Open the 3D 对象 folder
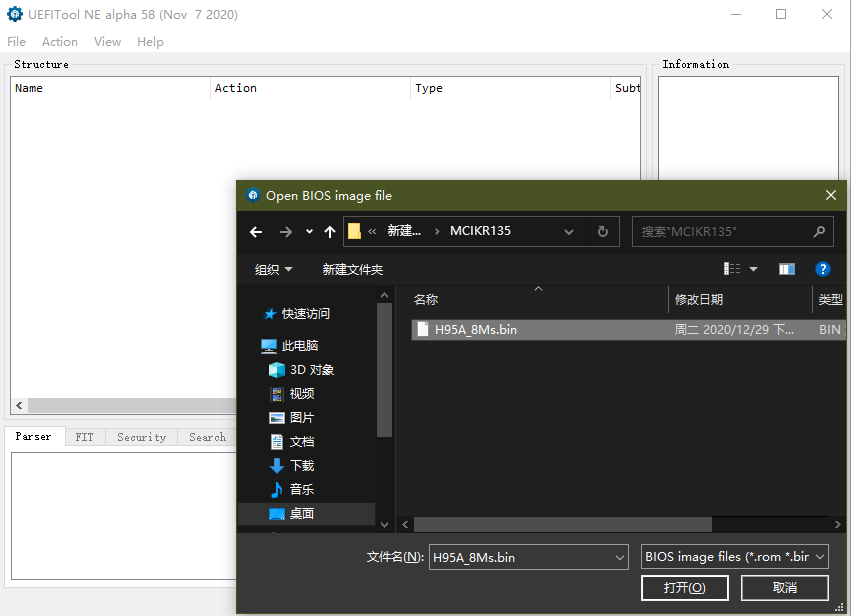 pos(311,370)
